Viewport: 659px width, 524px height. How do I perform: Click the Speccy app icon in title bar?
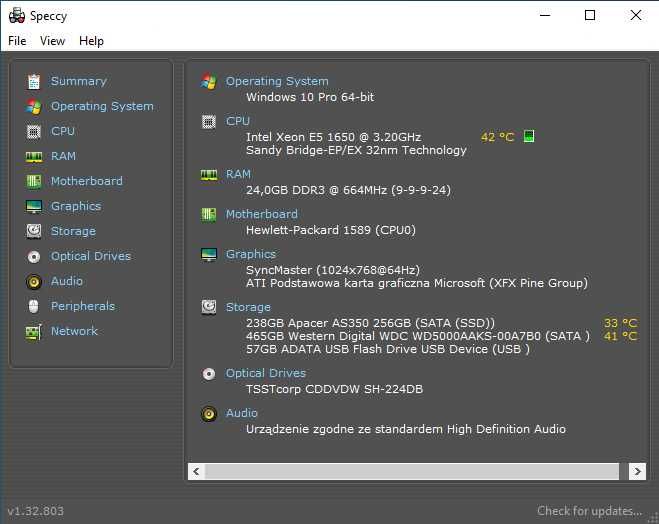[17, 16]
